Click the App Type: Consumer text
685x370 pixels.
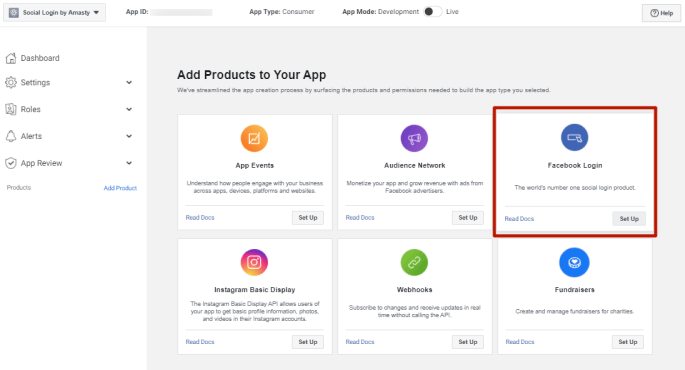(282, 12)
